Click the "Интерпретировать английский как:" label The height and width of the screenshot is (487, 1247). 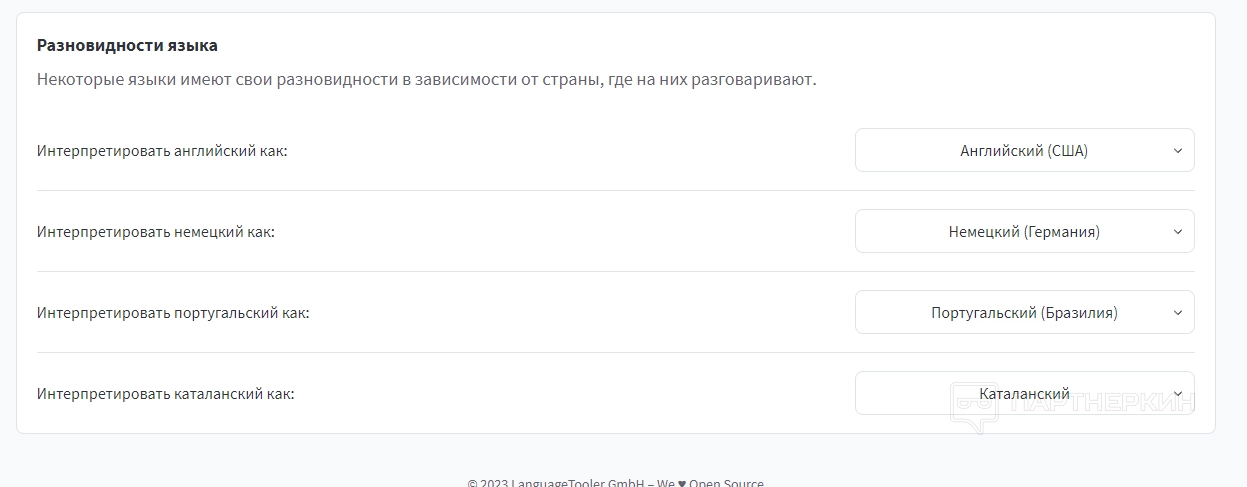pyautogui.click(x=162, y=151)
